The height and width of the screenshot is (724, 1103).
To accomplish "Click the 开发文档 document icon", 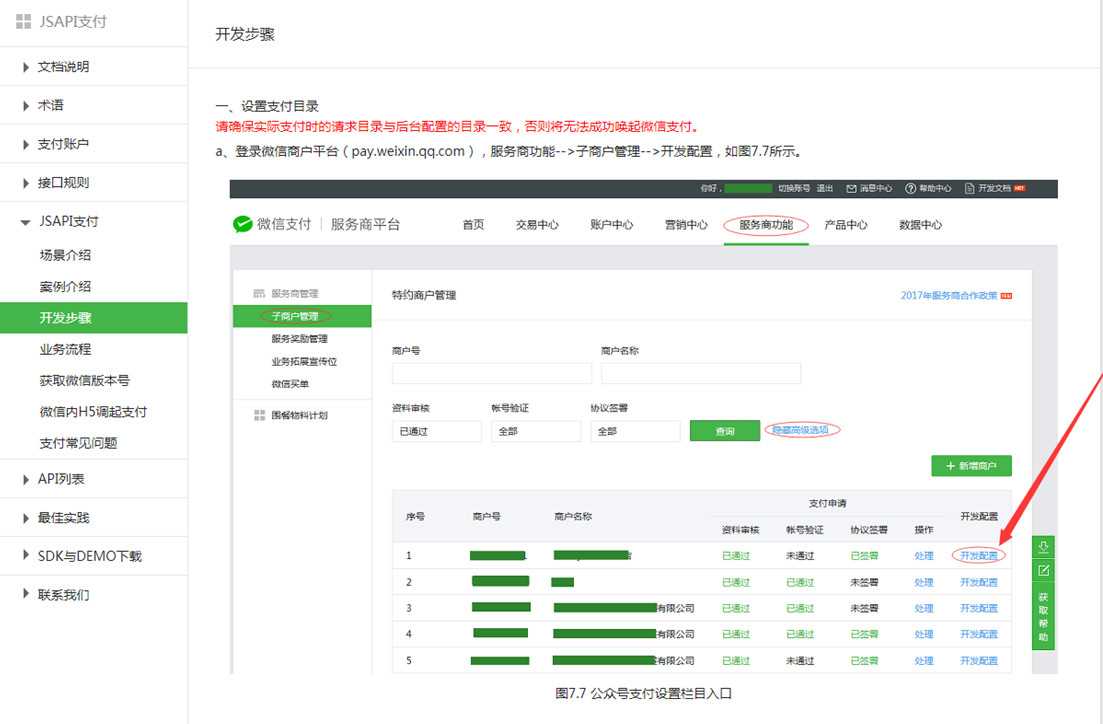I will [x=969, y=189].
